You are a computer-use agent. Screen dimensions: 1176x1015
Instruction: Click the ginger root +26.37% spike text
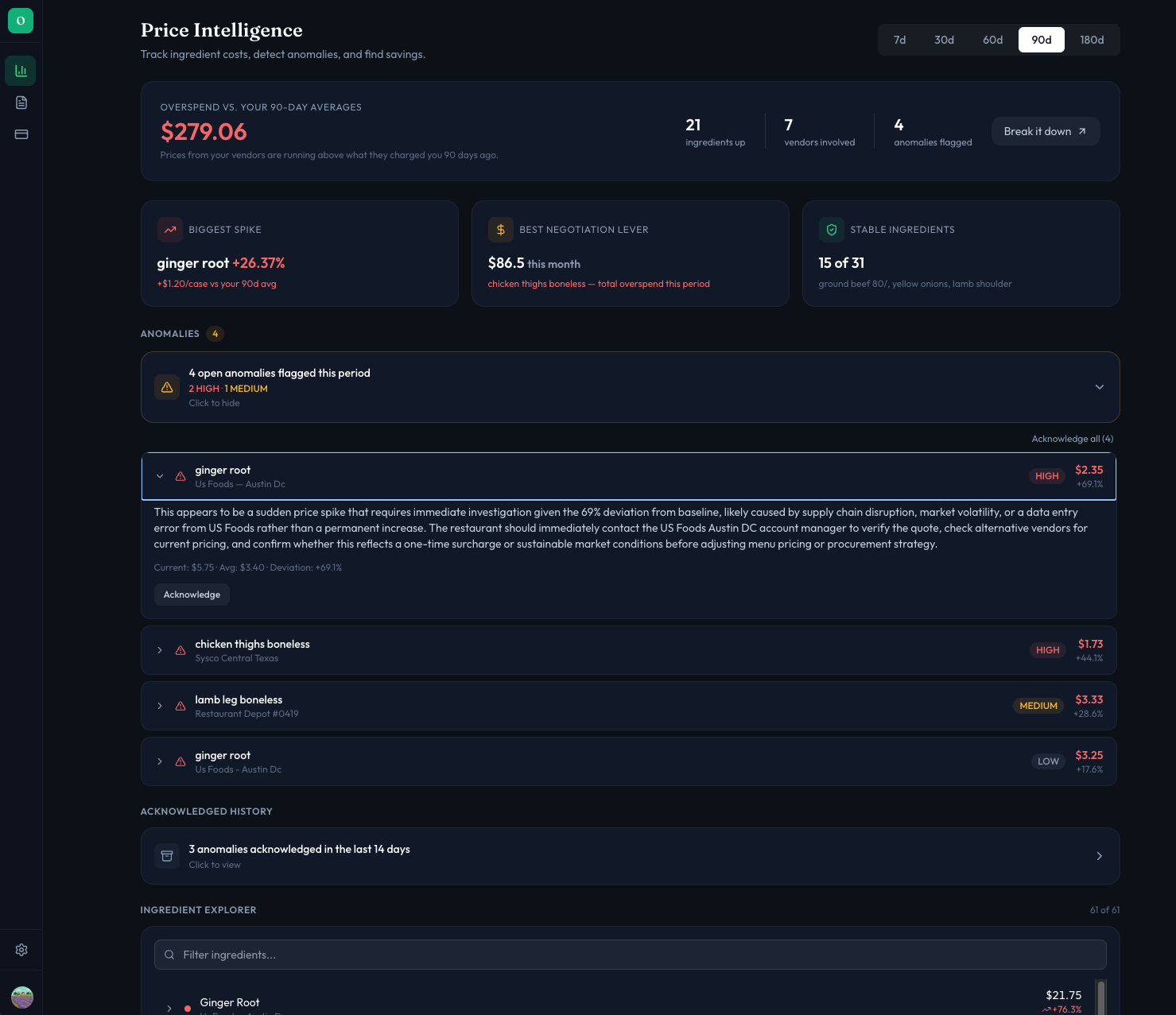221,263
